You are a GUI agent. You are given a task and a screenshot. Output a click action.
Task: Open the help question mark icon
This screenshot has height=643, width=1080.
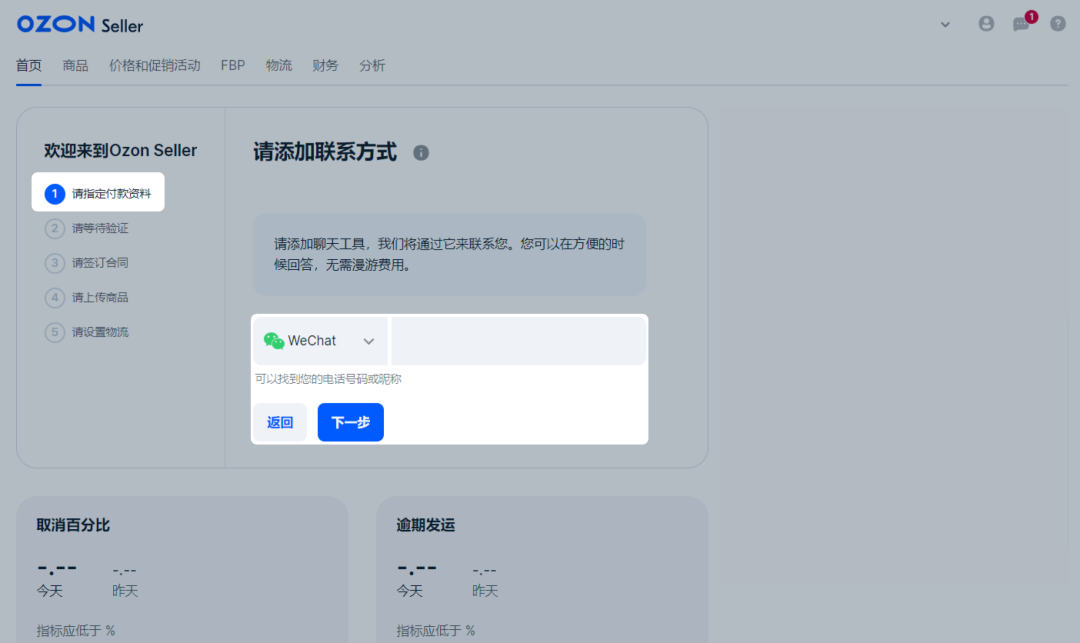1058,24
